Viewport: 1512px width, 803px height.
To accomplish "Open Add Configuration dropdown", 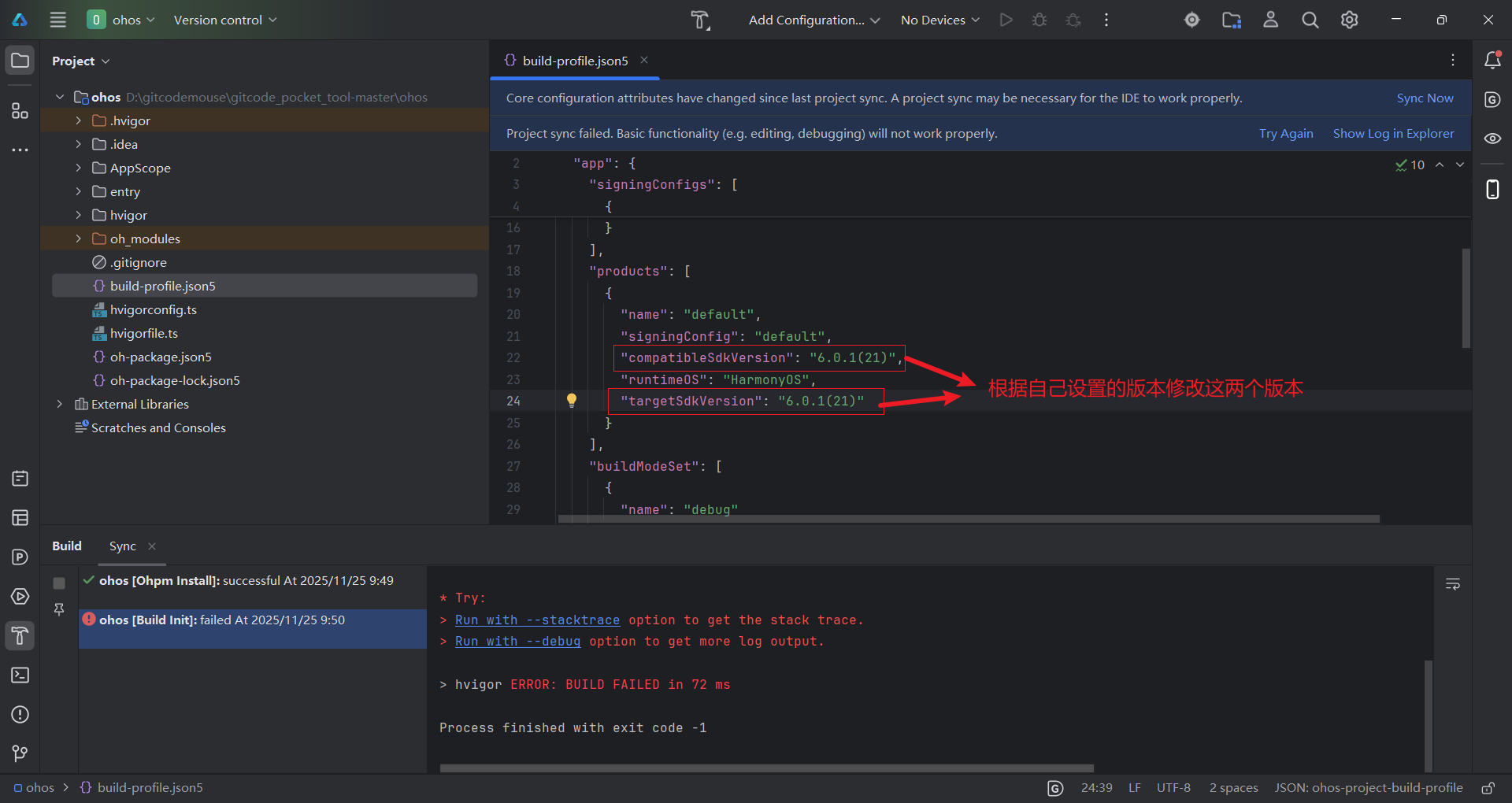I will (813, 20).
